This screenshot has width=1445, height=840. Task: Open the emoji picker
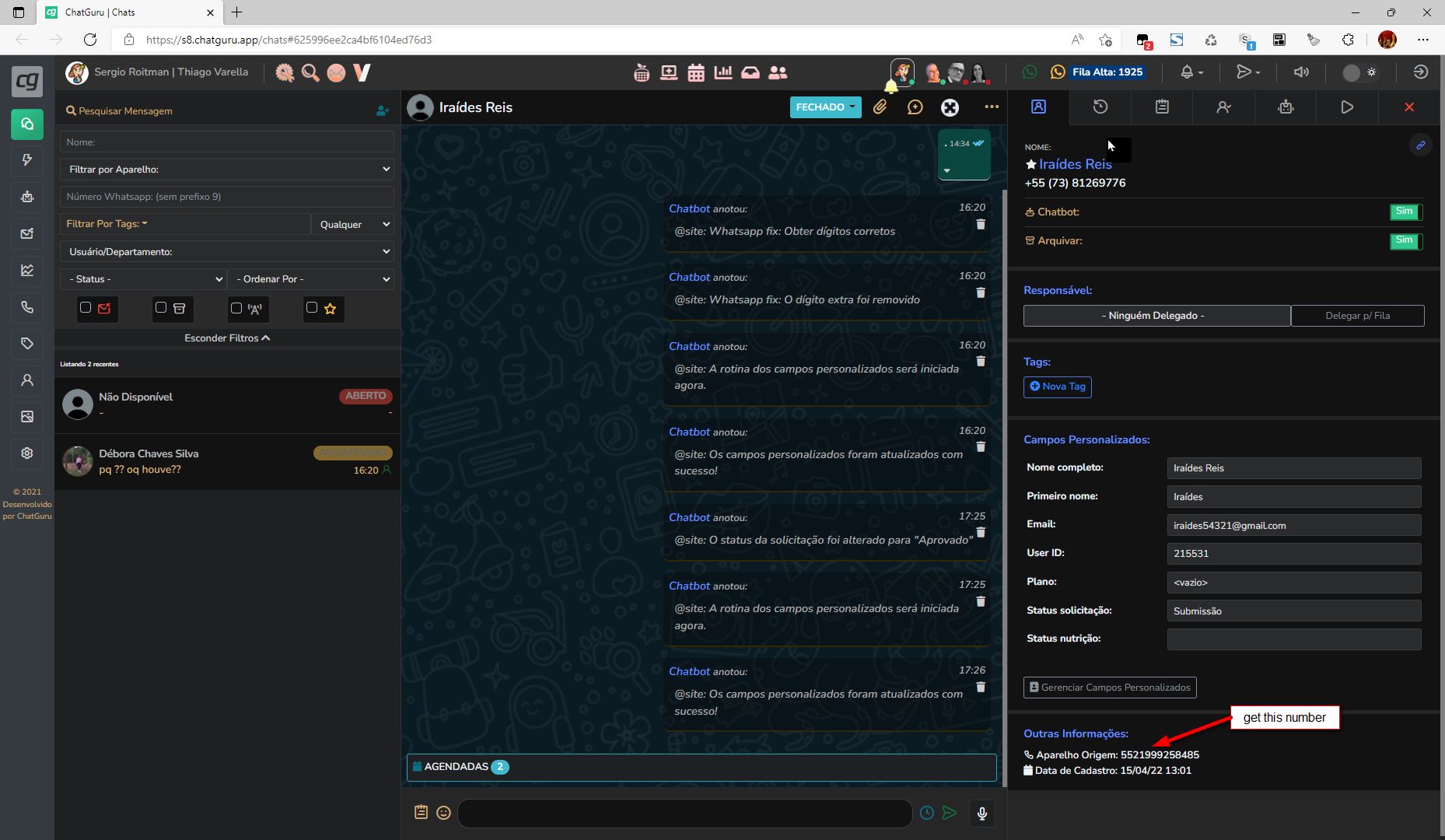443,813
